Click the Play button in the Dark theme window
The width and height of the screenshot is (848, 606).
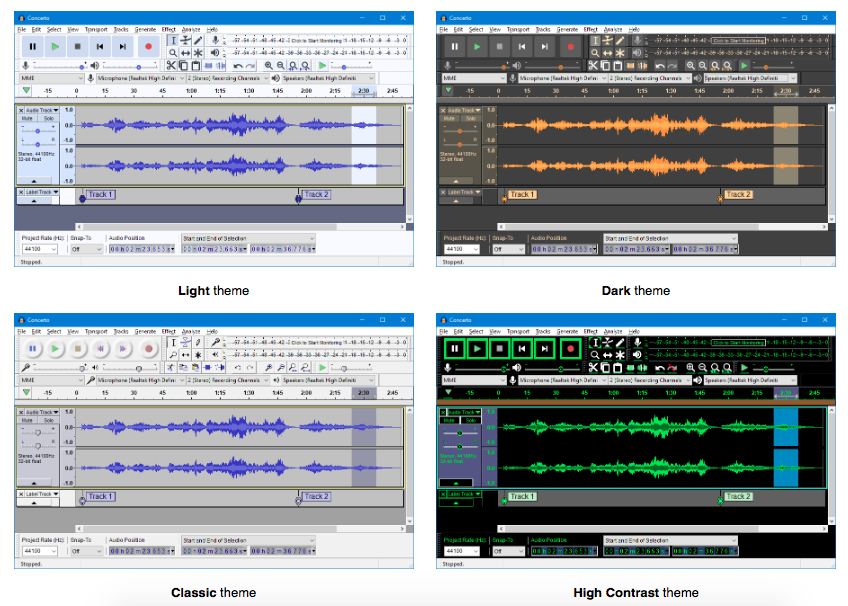(476, 46)
